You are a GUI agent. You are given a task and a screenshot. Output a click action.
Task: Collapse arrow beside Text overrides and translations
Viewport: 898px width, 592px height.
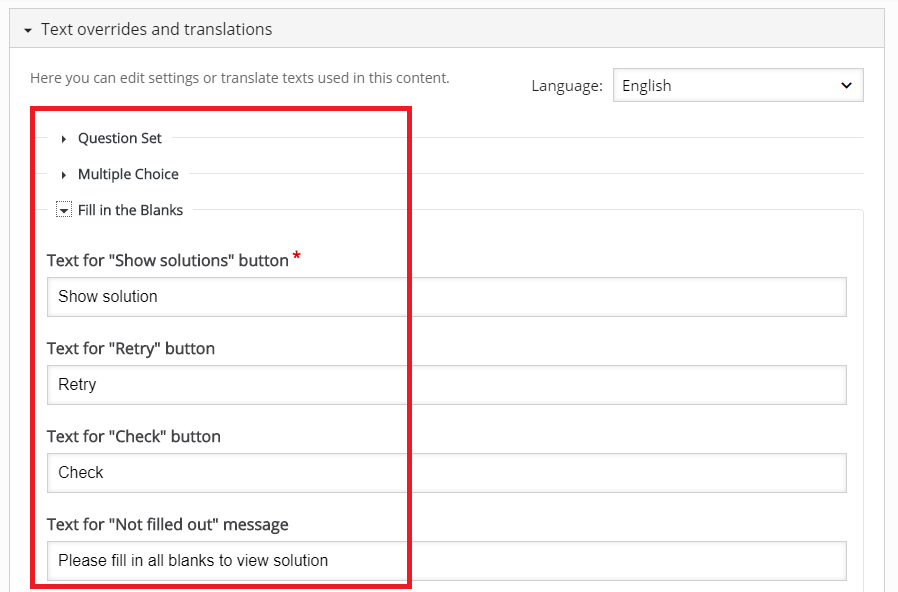(27, 30)
